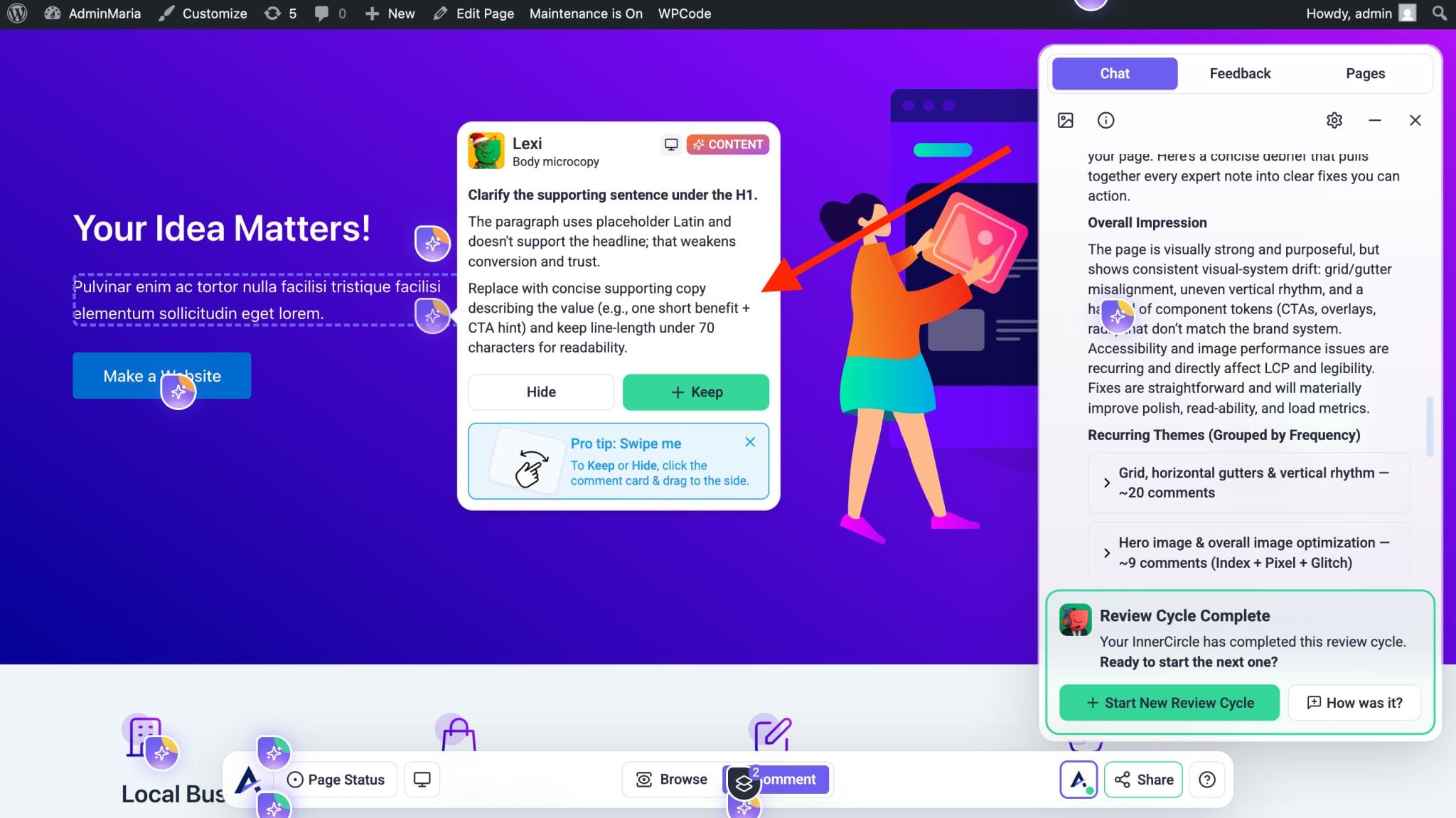The image size is (1456, 818).
Task: Click Start New Review Cycle
Action: 1169,703
